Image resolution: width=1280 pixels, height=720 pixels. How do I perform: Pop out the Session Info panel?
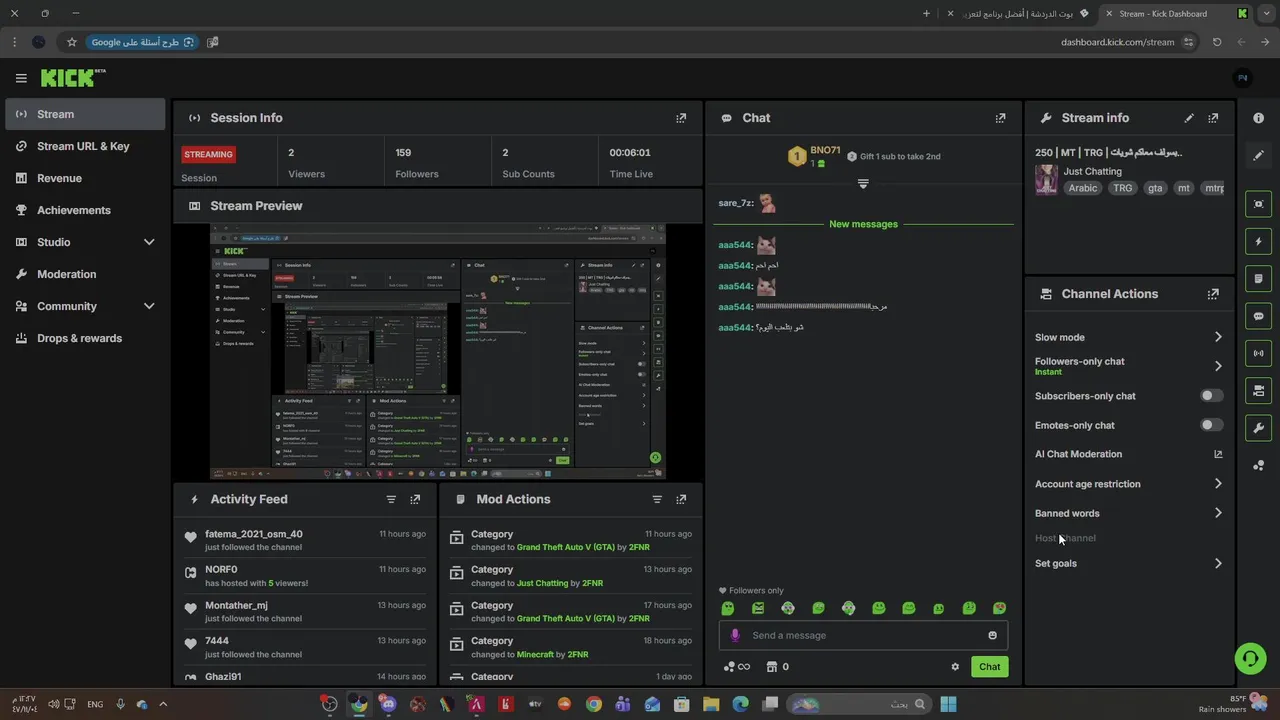(681, 118)
